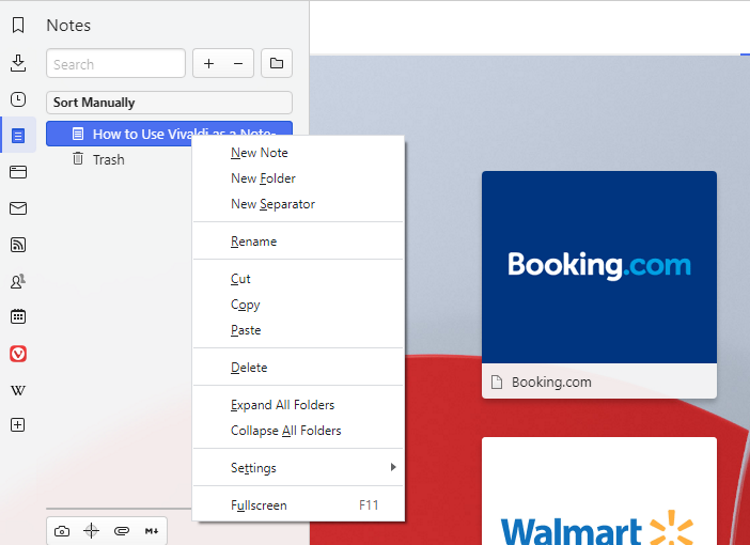The height and width of the screenshot is (545, 750).
Task: Select Paste in the context menu
Action: (x=298, y=330)
